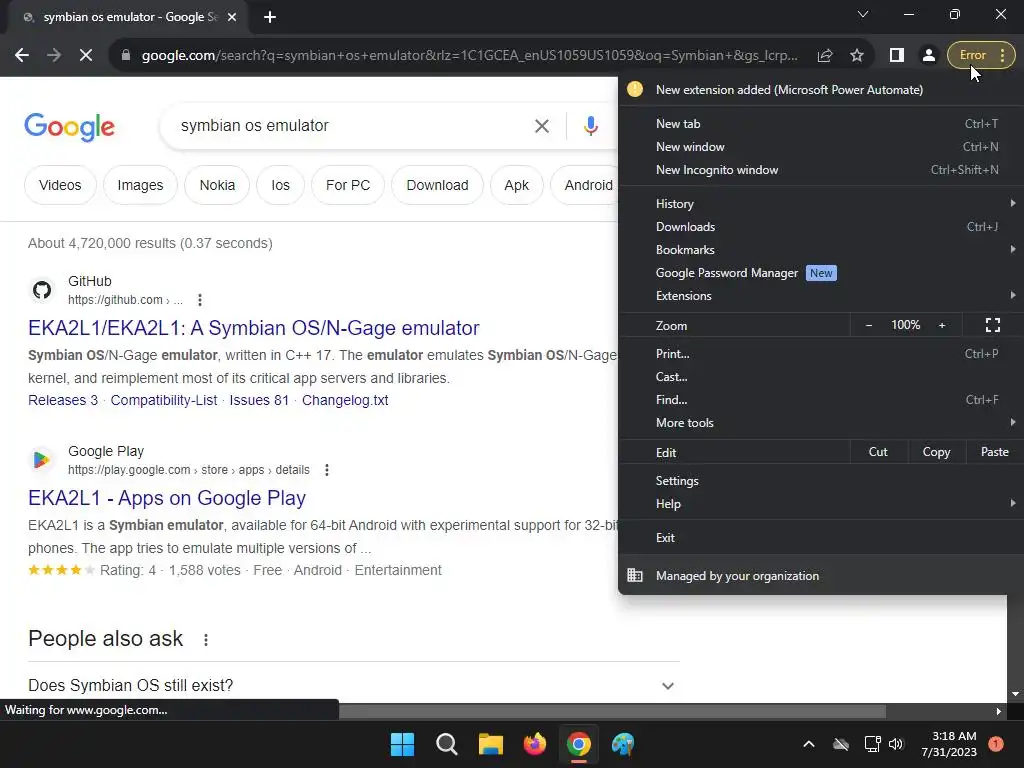Screen dimensions: 1024x768
Task: Click the padlock site info icon
Action: point(126,56)
